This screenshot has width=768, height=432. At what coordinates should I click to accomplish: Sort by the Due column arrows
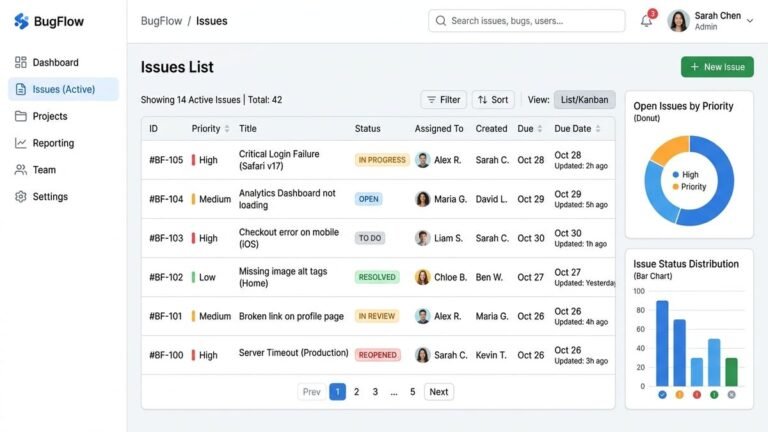[540, 129]
